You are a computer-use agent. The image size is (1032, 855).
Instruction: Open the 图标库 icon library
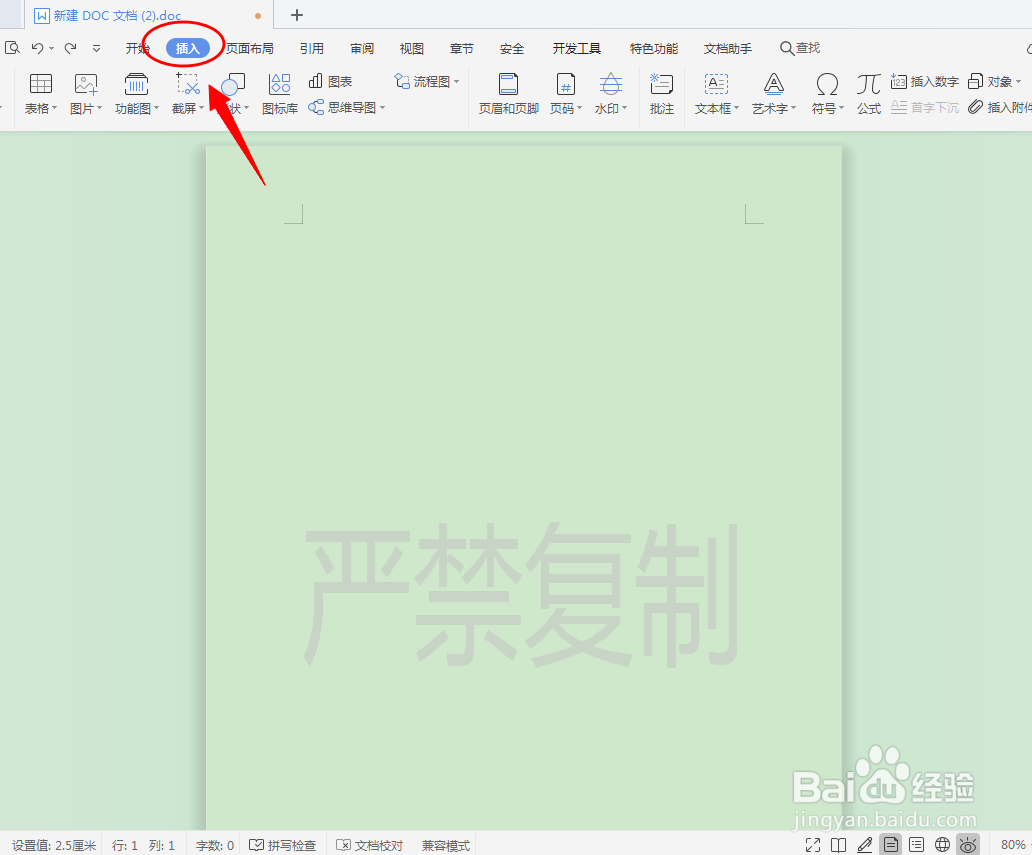(279, 93)
